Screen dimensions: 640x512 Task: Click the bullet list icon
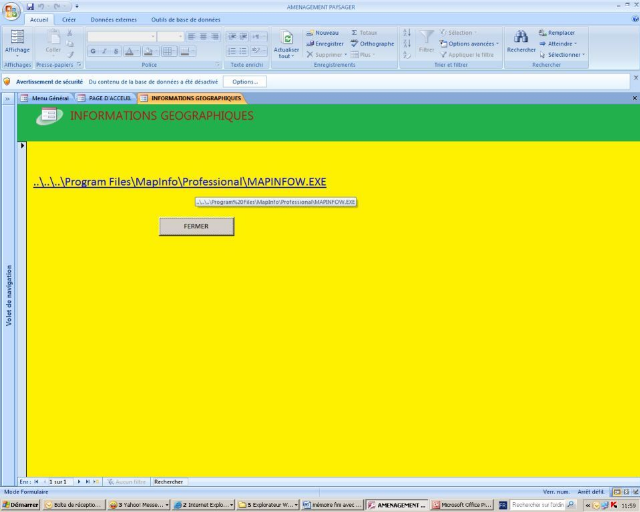click(243, 51)
